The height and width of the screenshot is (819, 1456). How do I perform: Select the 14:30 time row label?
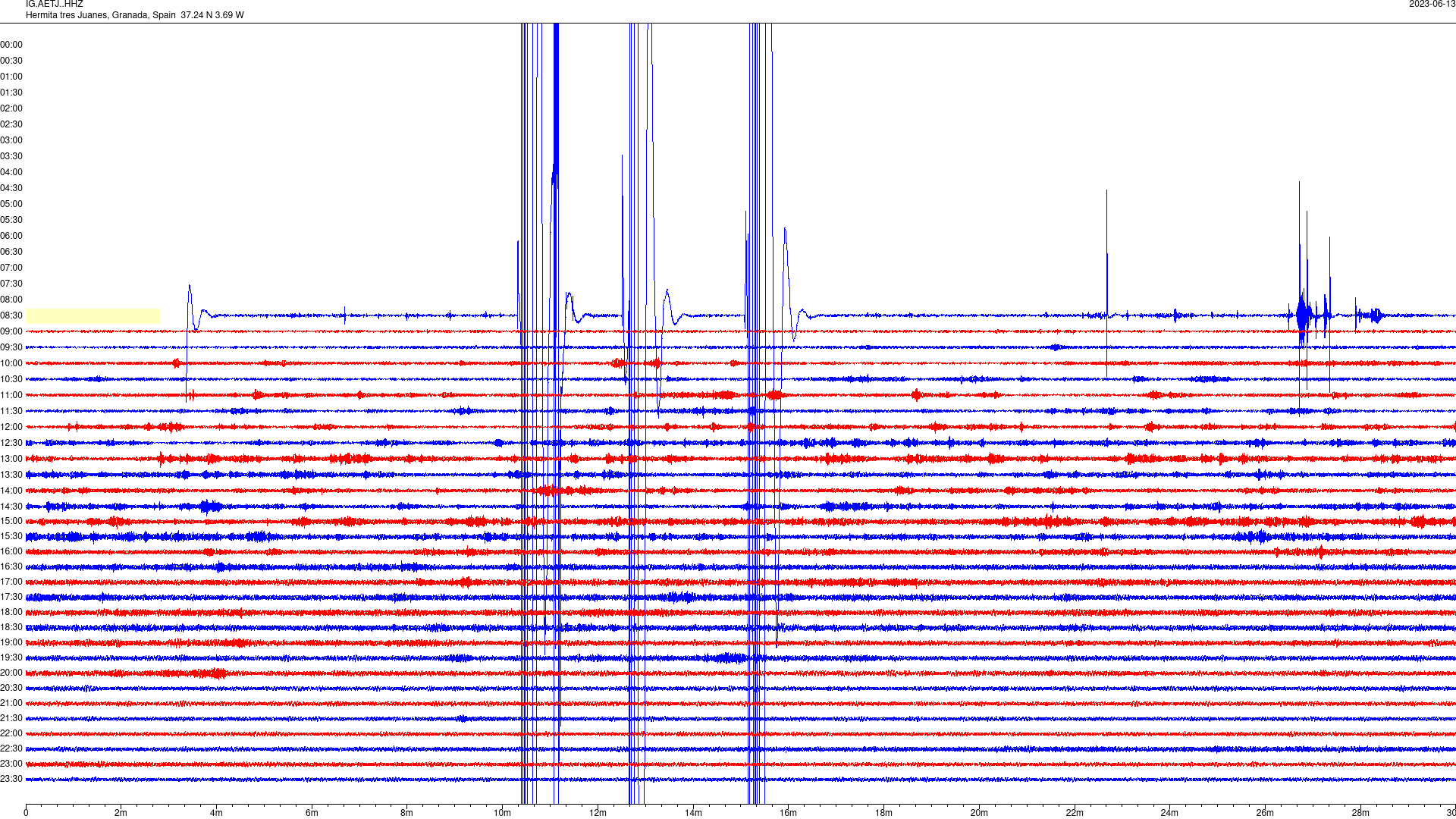tap(11, 507)
